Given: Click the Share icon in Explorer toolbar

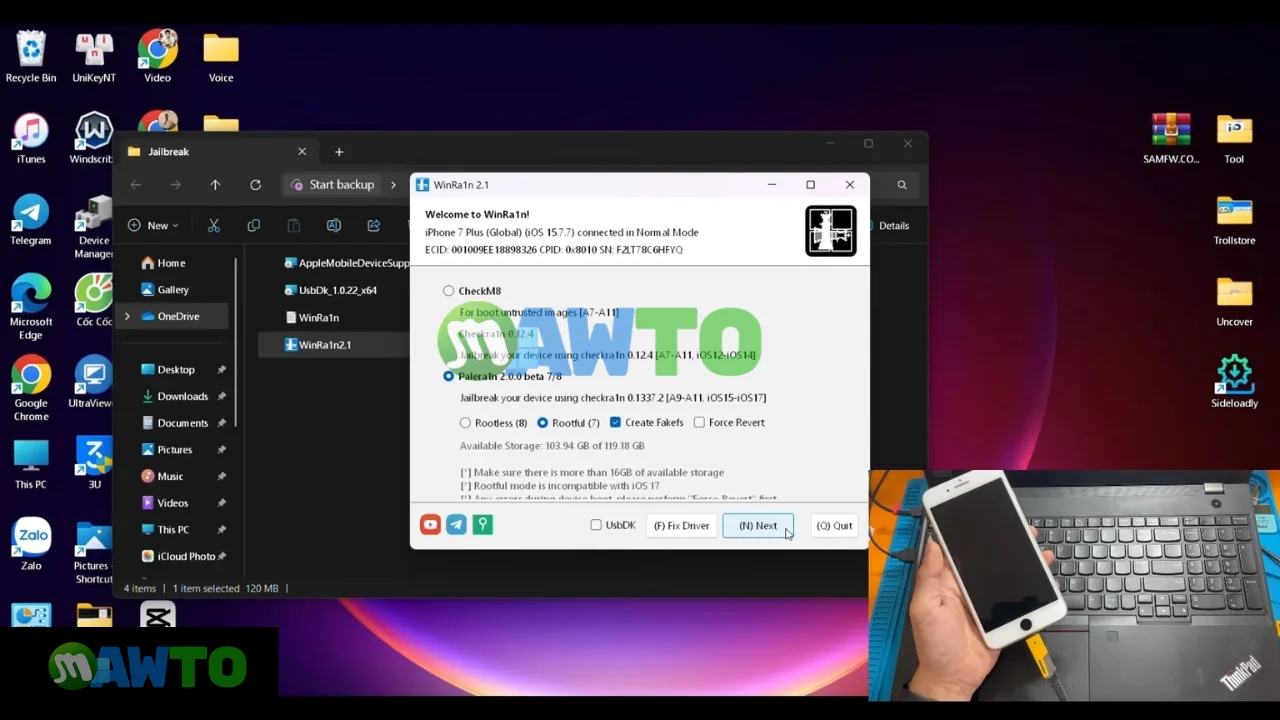Looking at the screenshot, I should tap(373, 226).
